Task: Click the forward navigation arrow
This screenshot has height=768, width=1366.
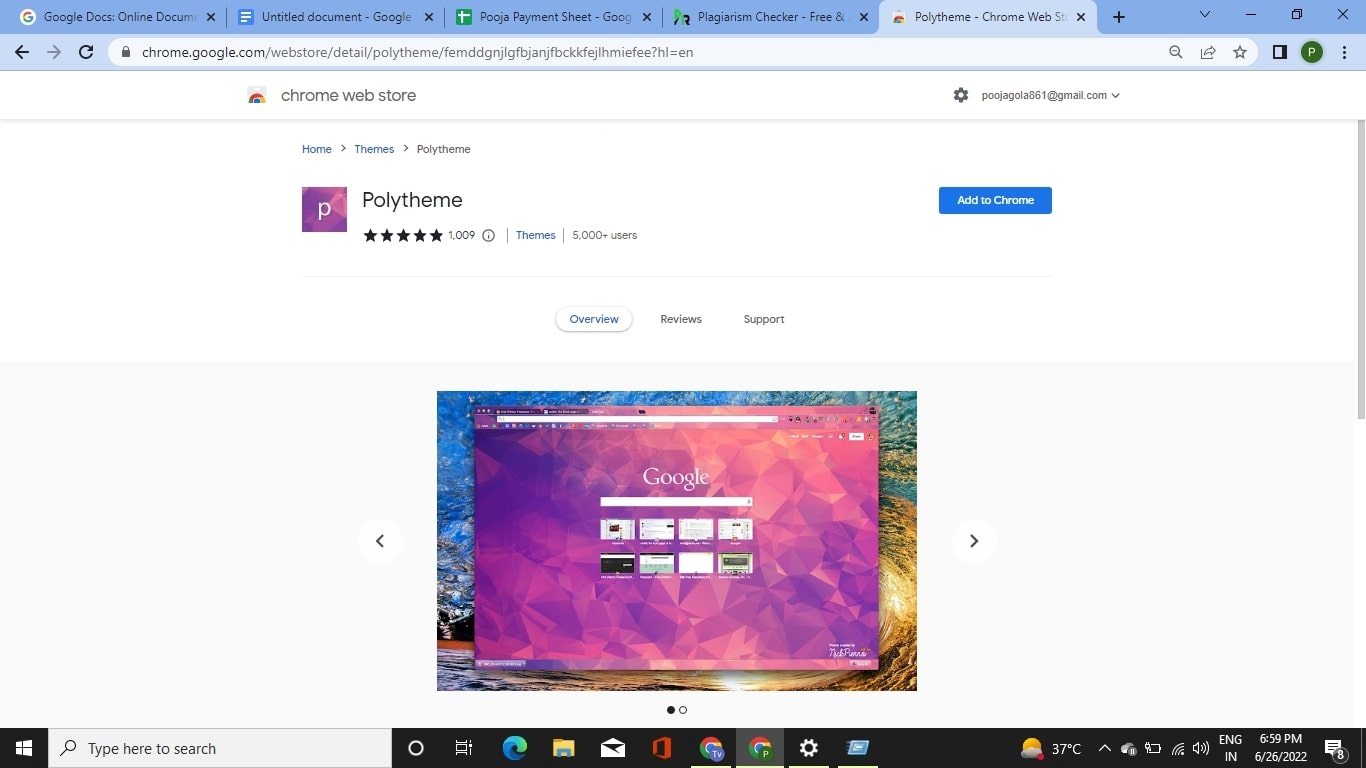Action: point(54,52)
